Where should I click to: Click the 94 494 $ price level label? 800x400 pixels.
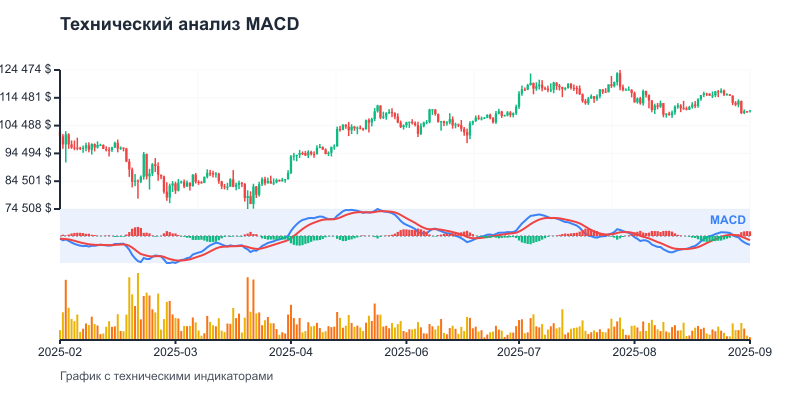30,152
